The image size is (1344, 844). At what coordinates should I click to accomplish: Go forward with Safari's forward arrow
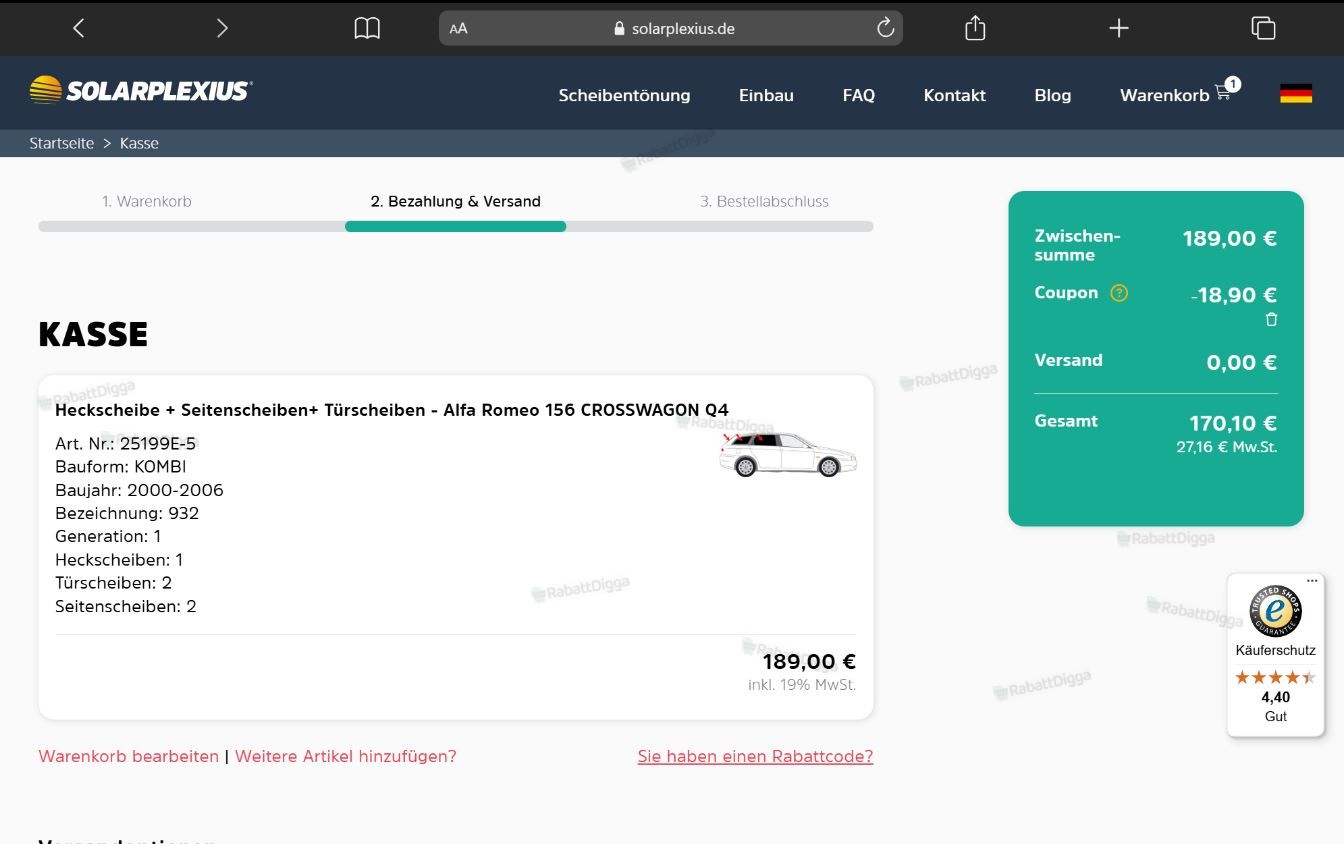point(222,28)
